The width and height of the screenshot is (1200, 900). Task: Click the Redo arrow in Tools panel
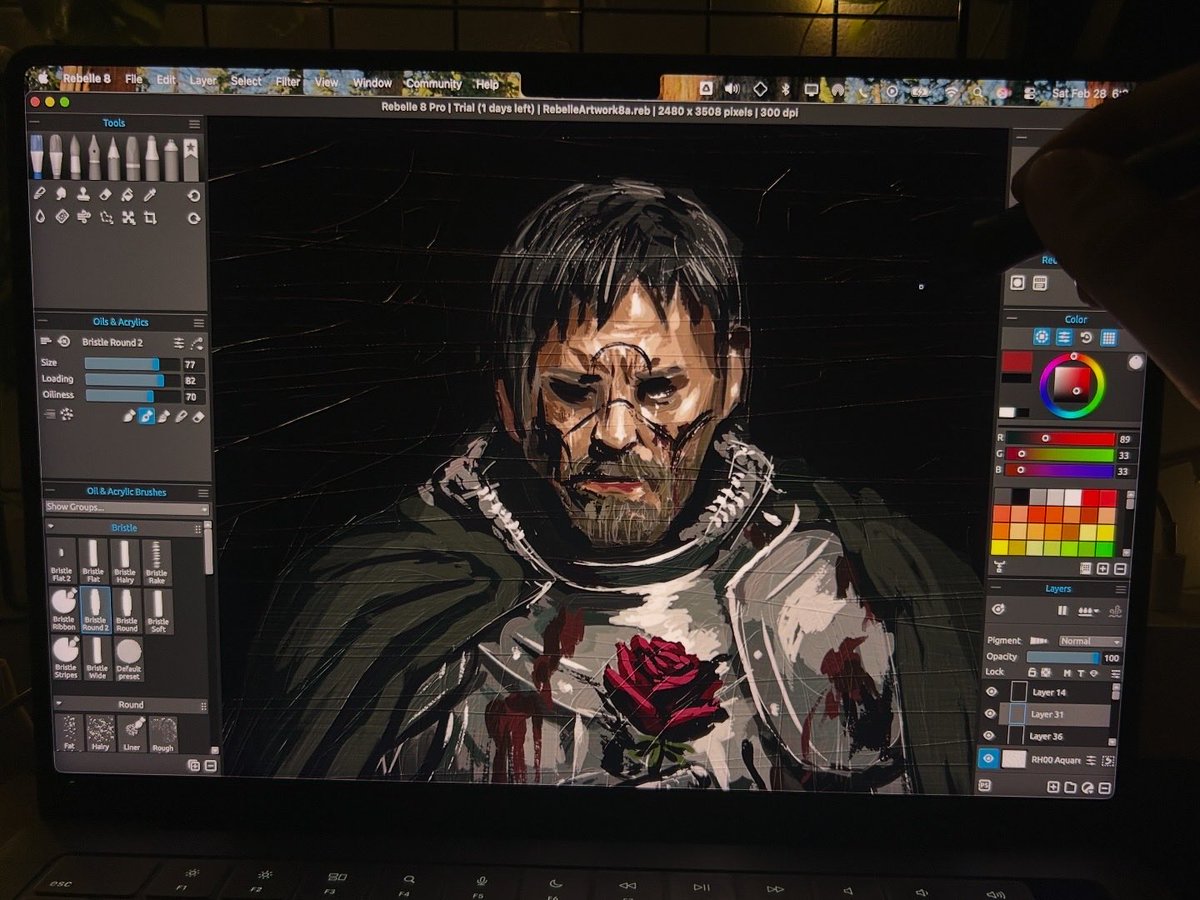194,218
